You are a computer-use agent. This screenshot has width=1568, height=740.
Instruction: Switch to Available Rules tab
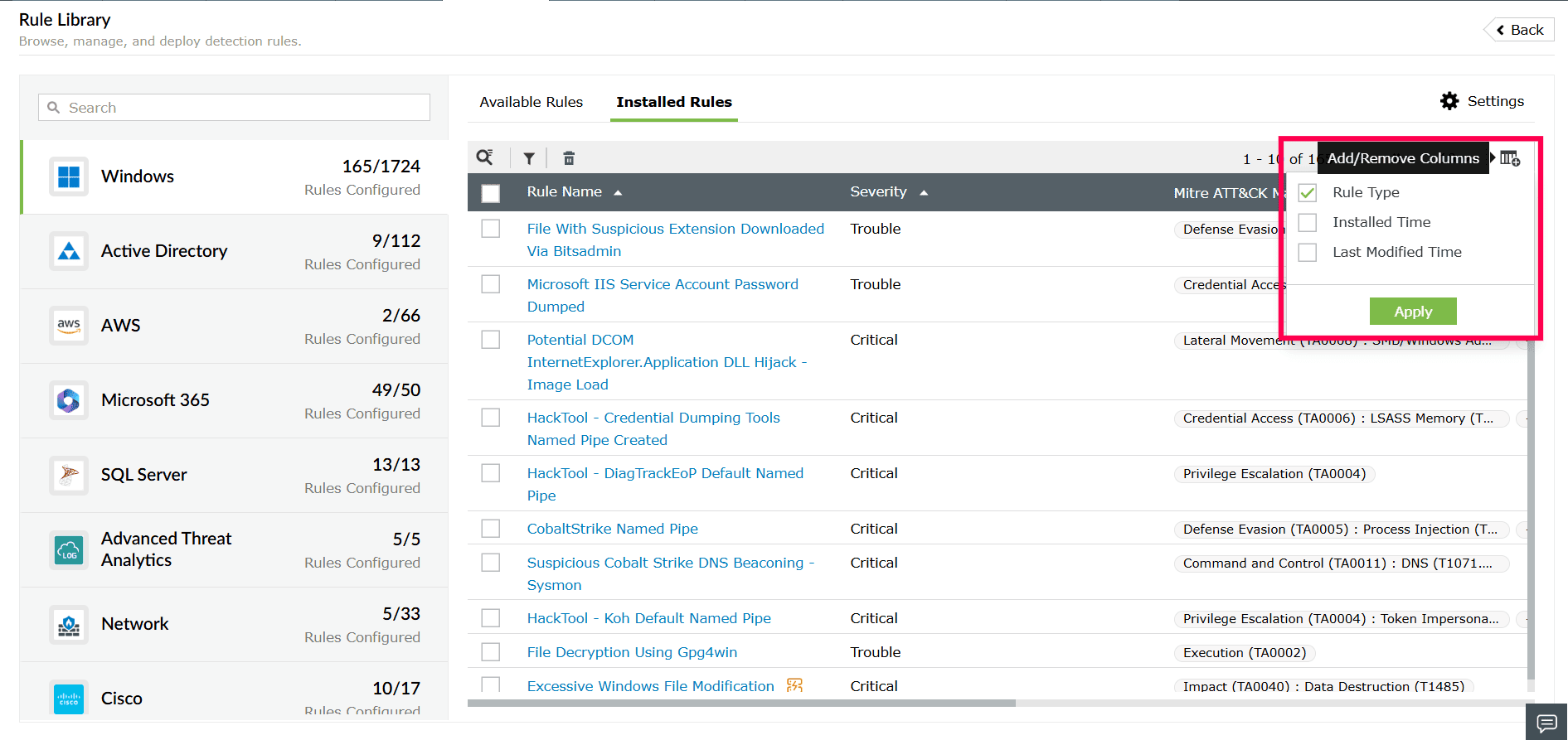click(x=532, y=102)
